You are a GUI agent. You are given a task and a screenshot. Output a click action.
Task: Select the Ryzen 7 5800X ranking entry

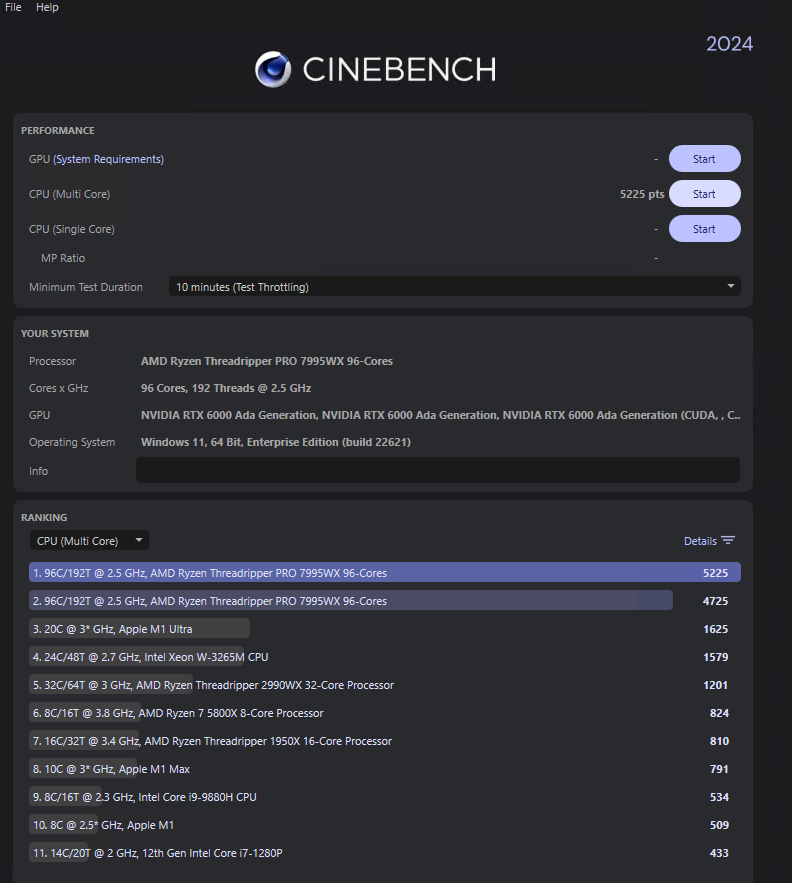click(177, 713)
